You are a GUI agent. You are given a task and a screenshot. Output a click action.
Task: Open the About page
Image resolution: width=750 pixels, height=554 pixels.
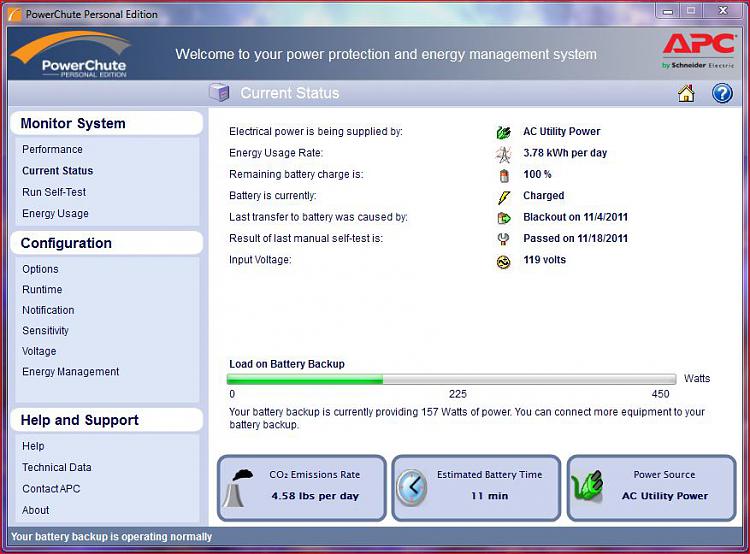[35, 510]
